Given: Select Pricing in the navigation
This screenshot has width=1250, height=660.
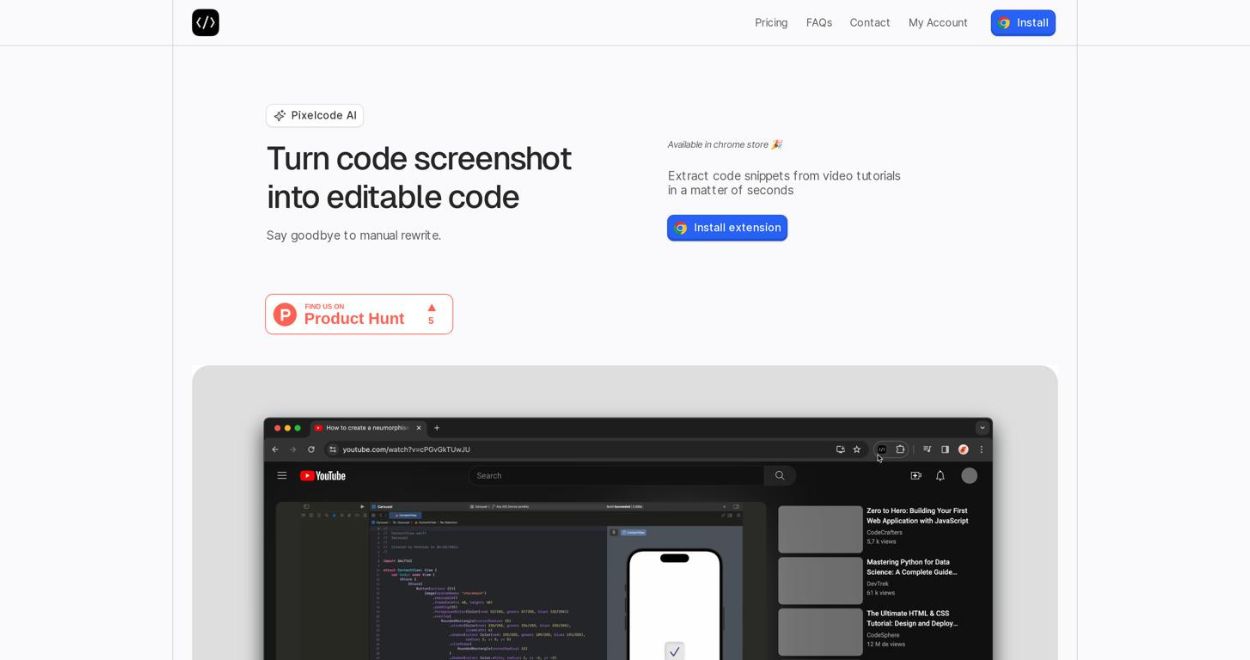Looking at the screenshot, I should (x=770, y=22).
